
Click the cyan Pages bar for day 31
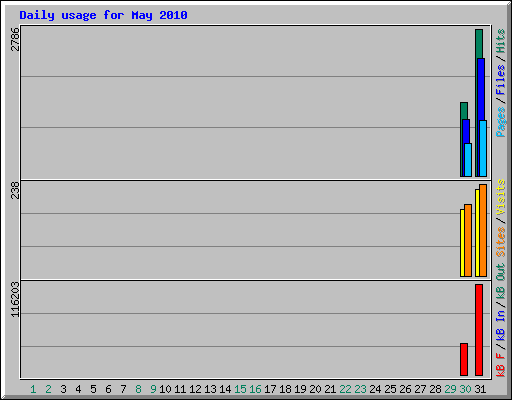(483, 148)
